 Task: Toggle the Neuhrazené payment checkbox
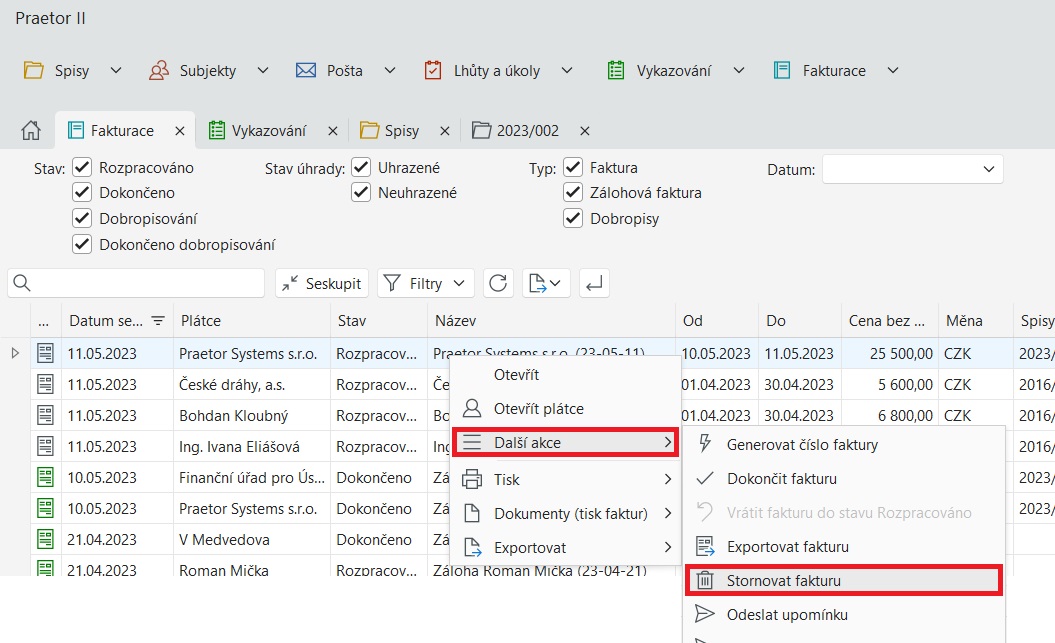pos(361,193)
